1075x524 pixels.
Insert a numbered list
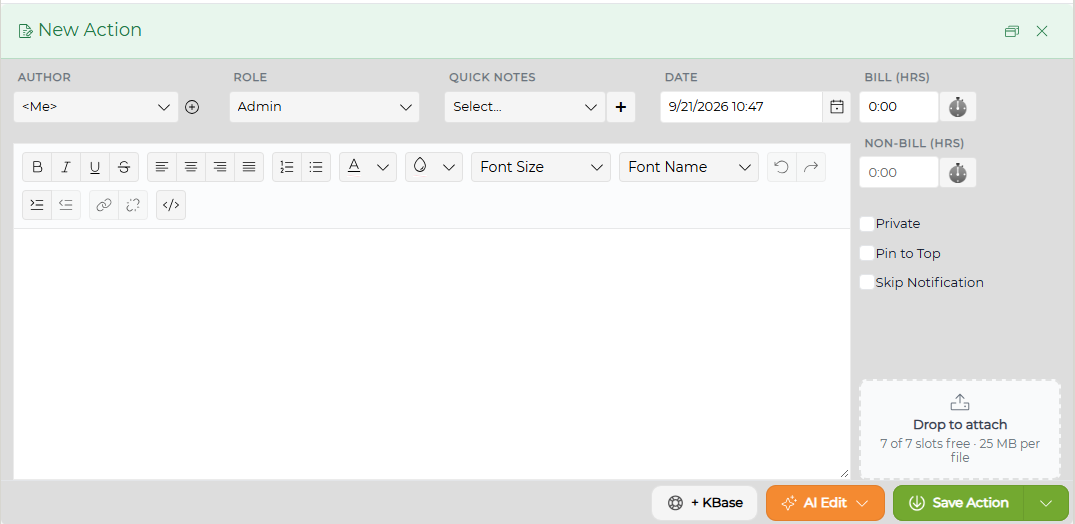coord(287,167)
